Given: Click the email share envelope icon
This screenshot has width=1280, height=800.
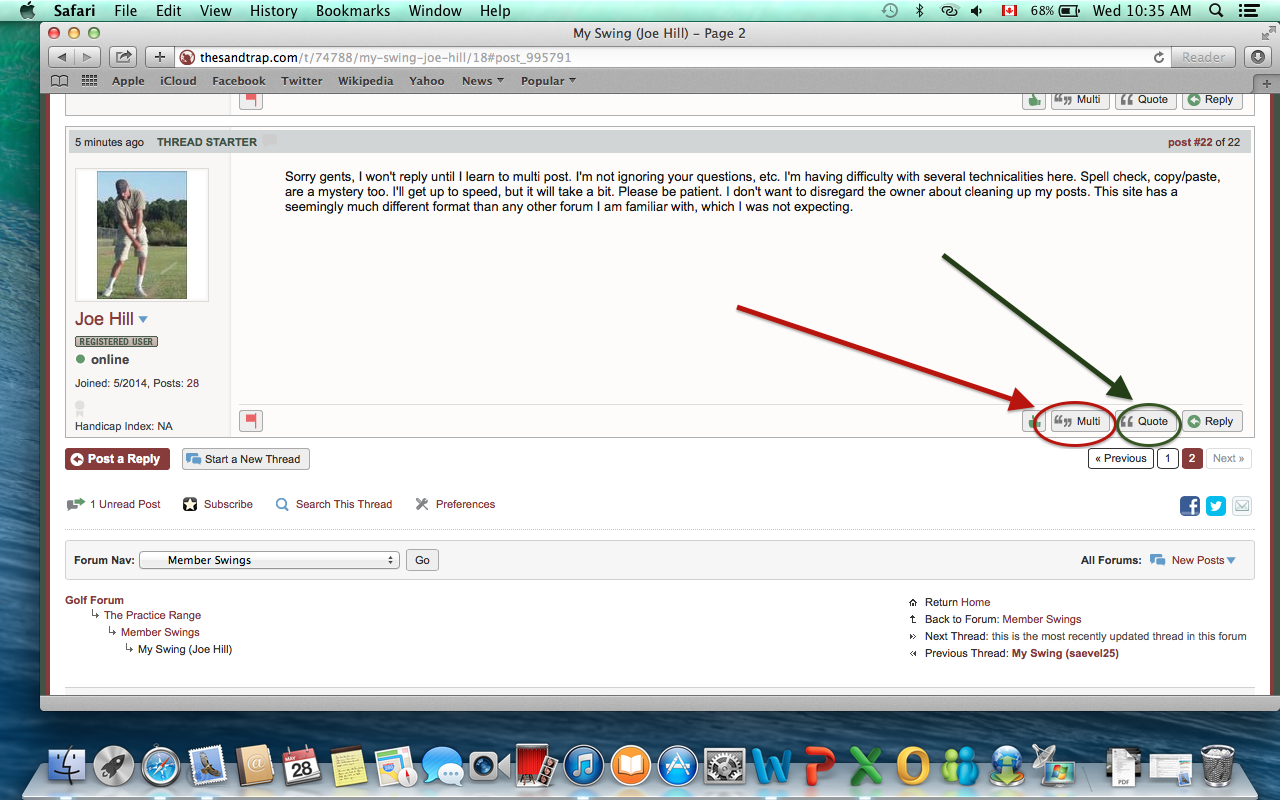Looking at the screenshot, I should pyautogui.click(x=1242, y=506).
